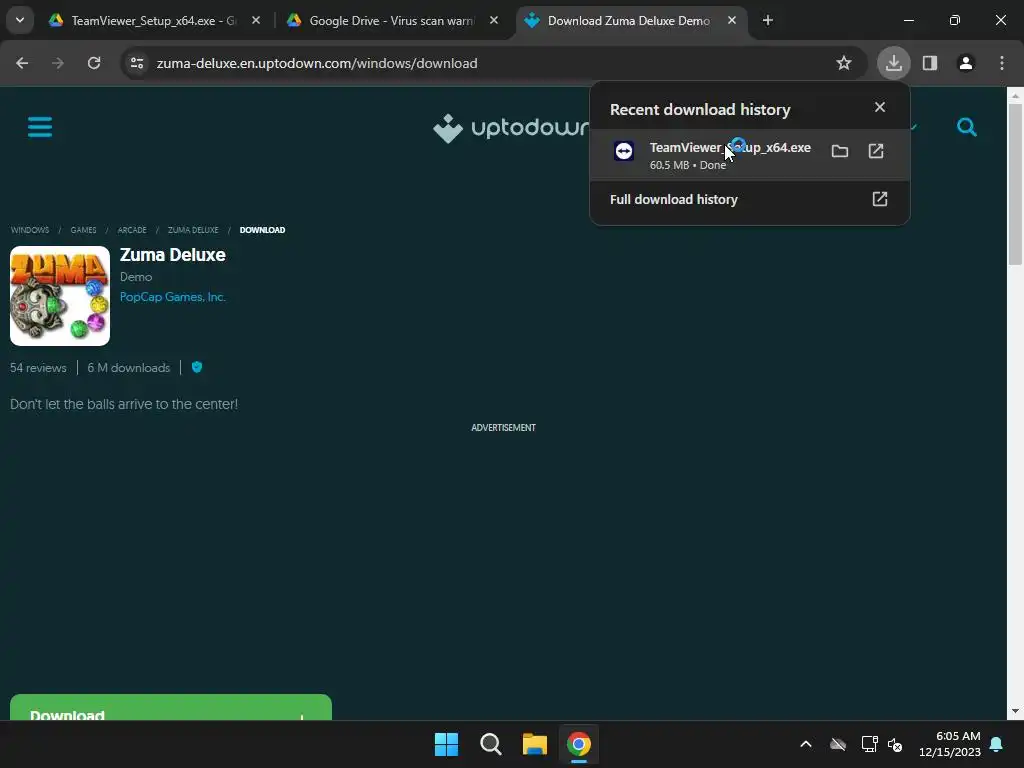Go to the ARCADE breadcrumb
1024x768 pixels.
(132, 230)
